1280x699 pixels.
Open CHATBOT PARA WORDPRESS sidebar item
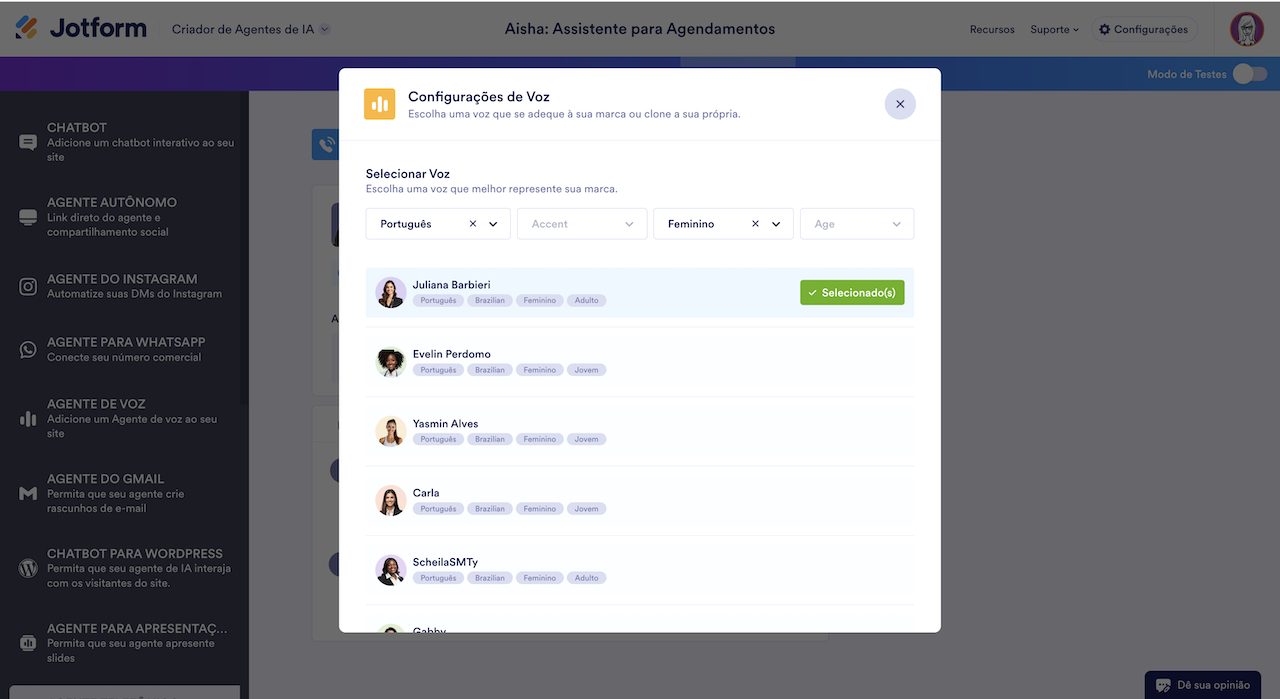[124, 568]
